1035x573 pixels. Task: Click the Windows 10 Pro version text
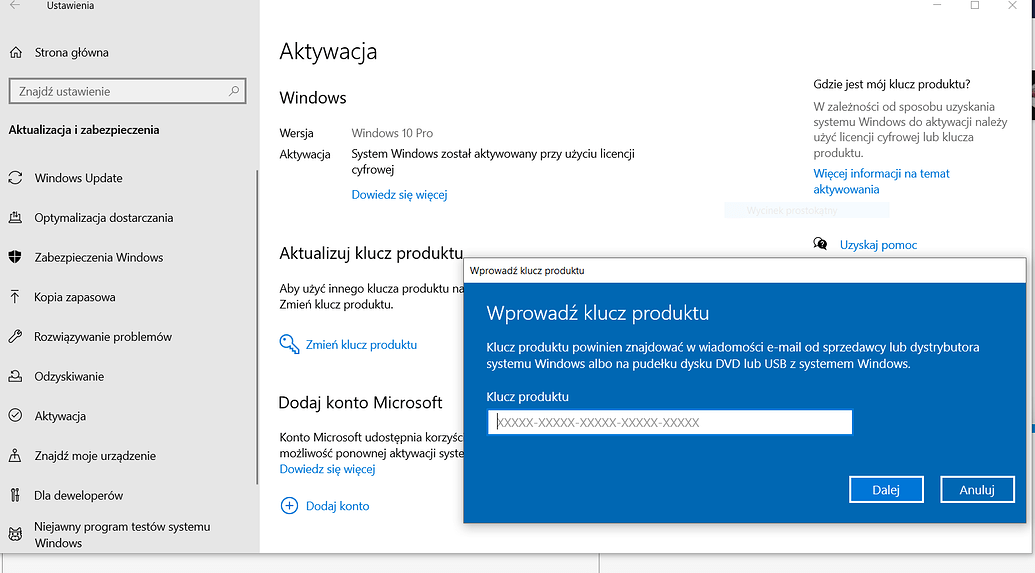click(x=392, y=133)
